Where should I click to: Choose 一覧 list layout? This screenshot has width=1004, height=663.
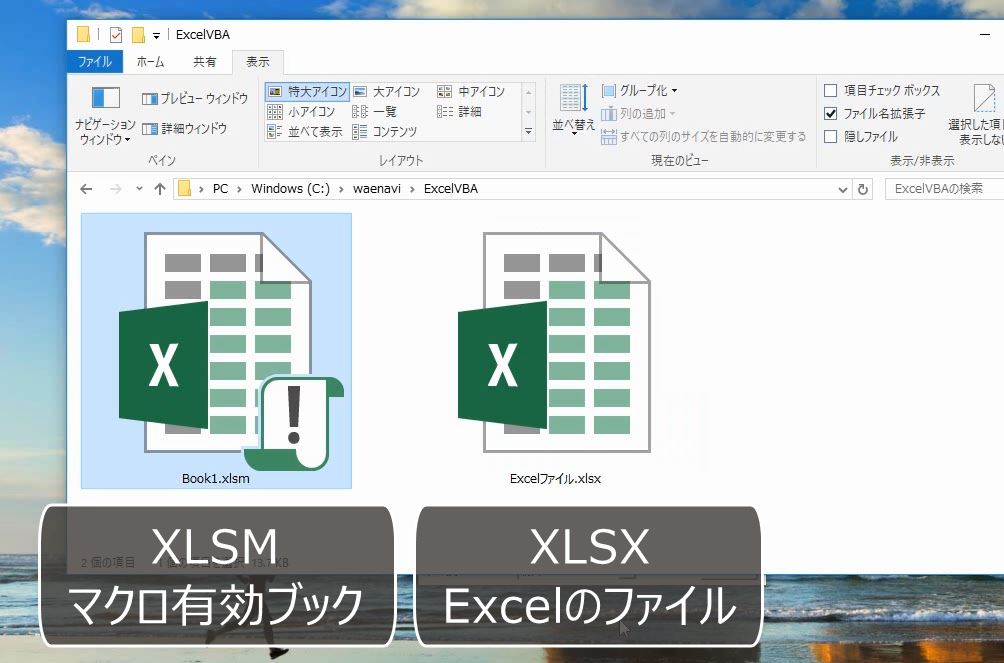[x=375, y=111]
